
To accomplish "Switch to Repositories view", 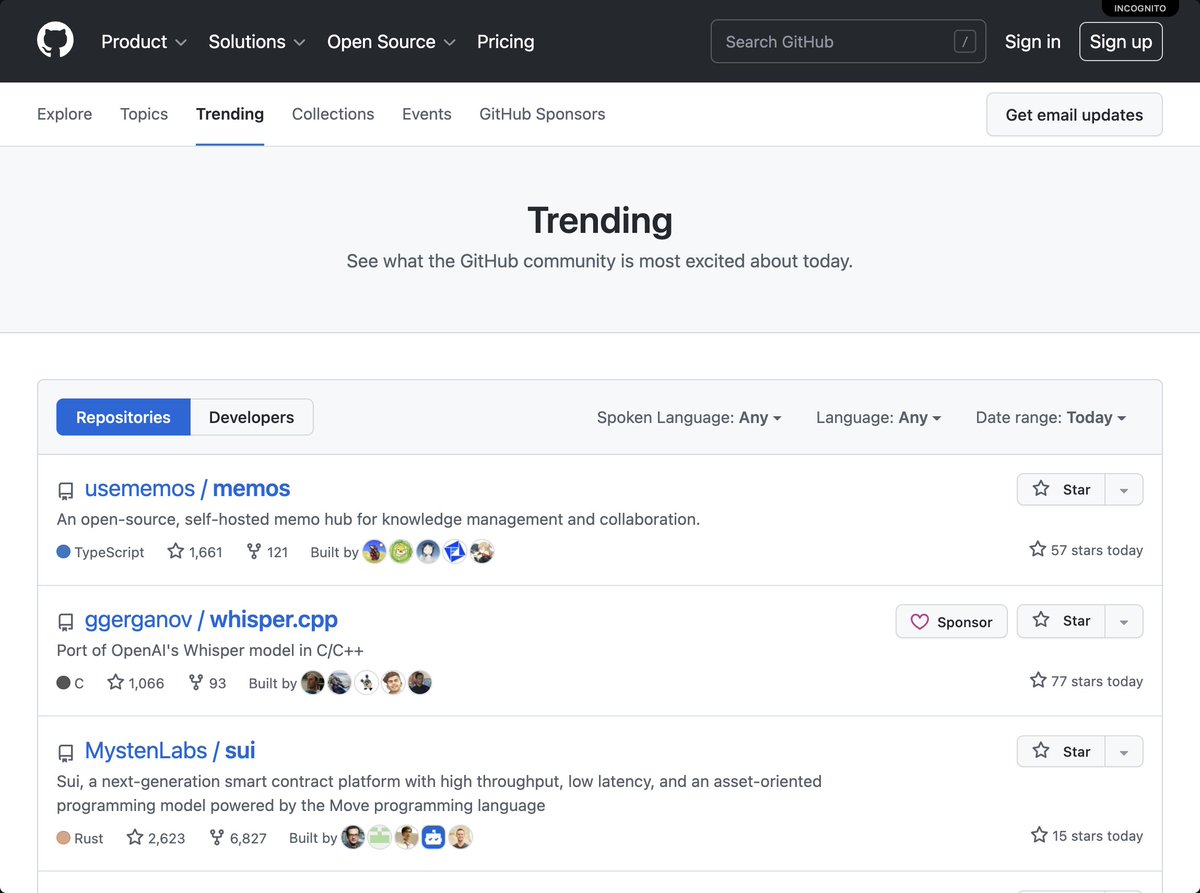I will coord(123,417).
